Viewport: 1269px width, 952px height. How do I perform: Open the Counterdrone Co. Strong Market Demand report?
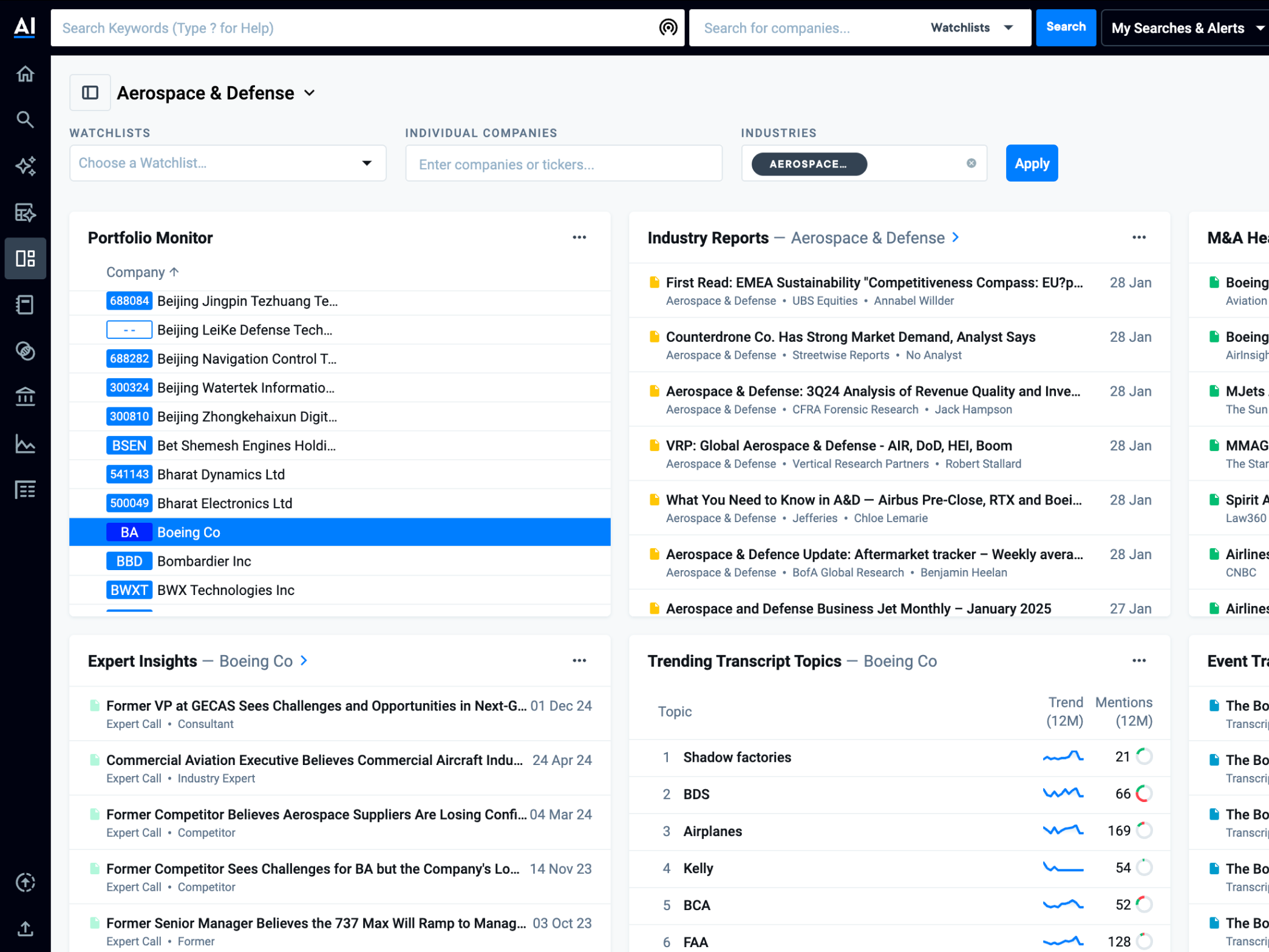tap(851, 337)
